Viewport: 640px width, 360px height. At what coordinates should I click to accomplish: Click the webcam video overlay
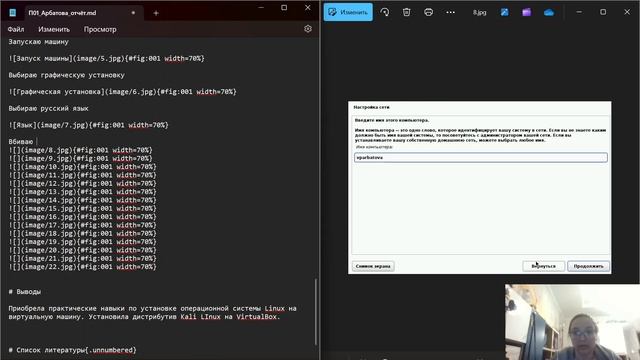pyautogui.click(x=572, y=322)
